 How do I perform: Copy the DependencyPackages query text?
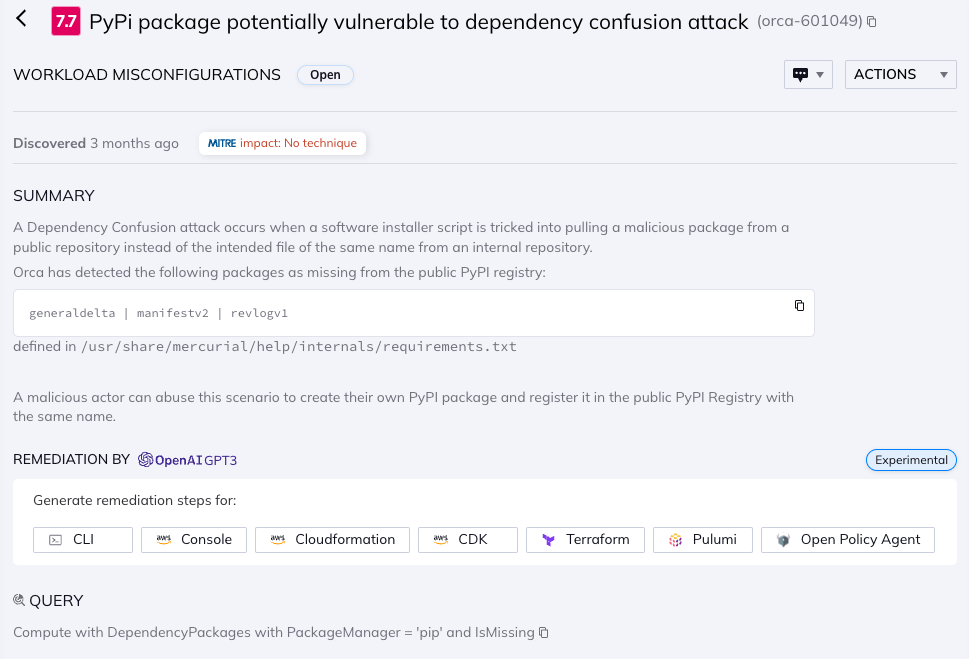tap(542, 632)
